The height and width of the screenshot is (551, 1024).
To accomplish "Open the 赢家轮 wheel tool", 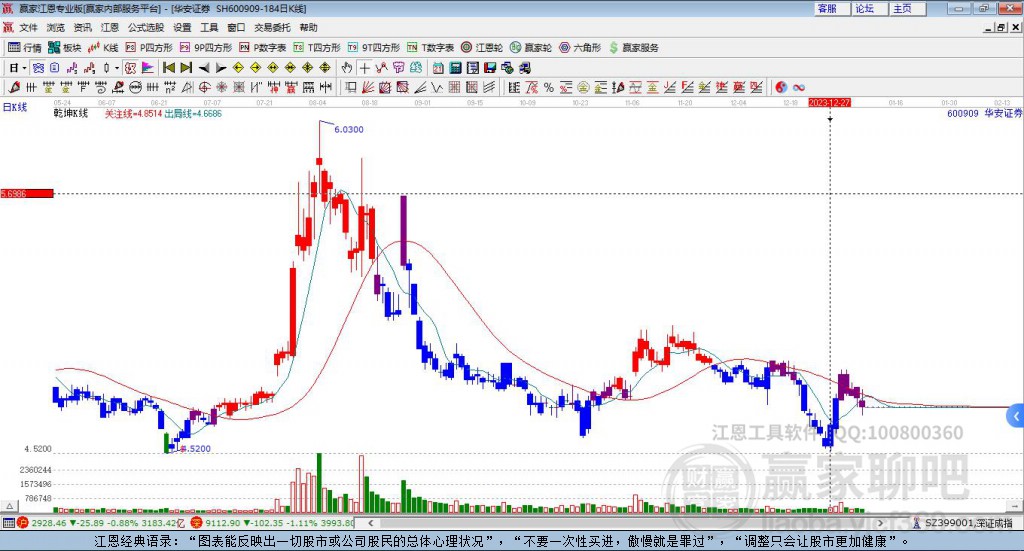I will click(x=531, y=48).
